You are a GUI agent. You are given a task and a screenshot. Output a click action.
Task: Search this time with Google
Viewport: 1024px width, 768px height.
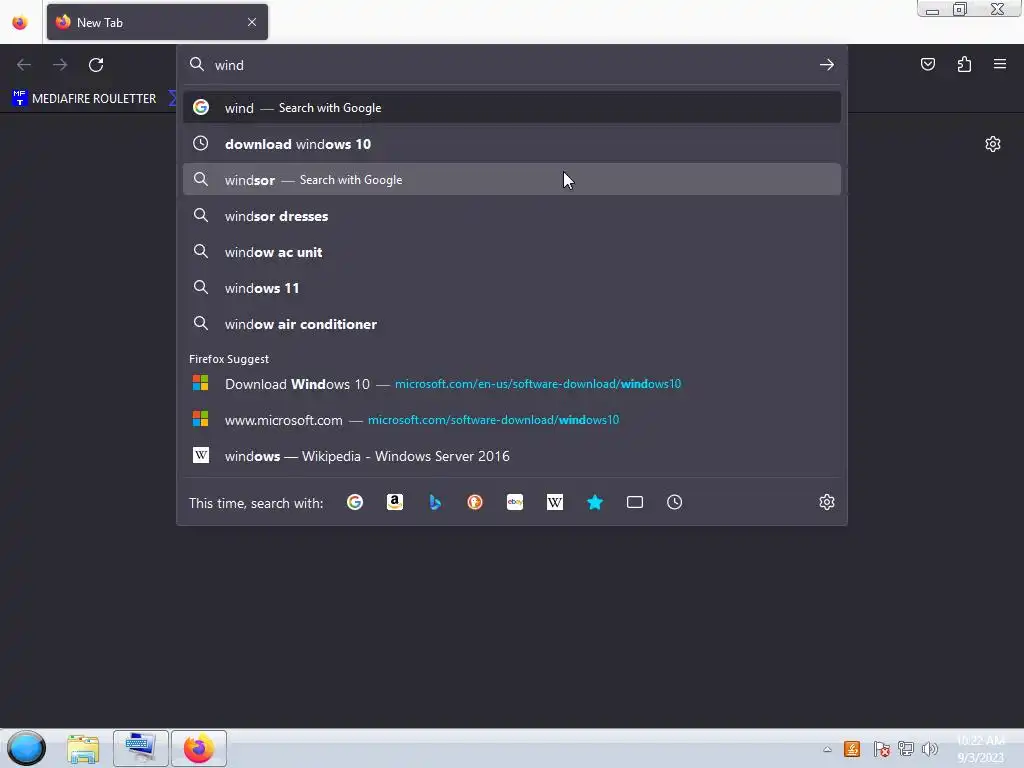355,502
